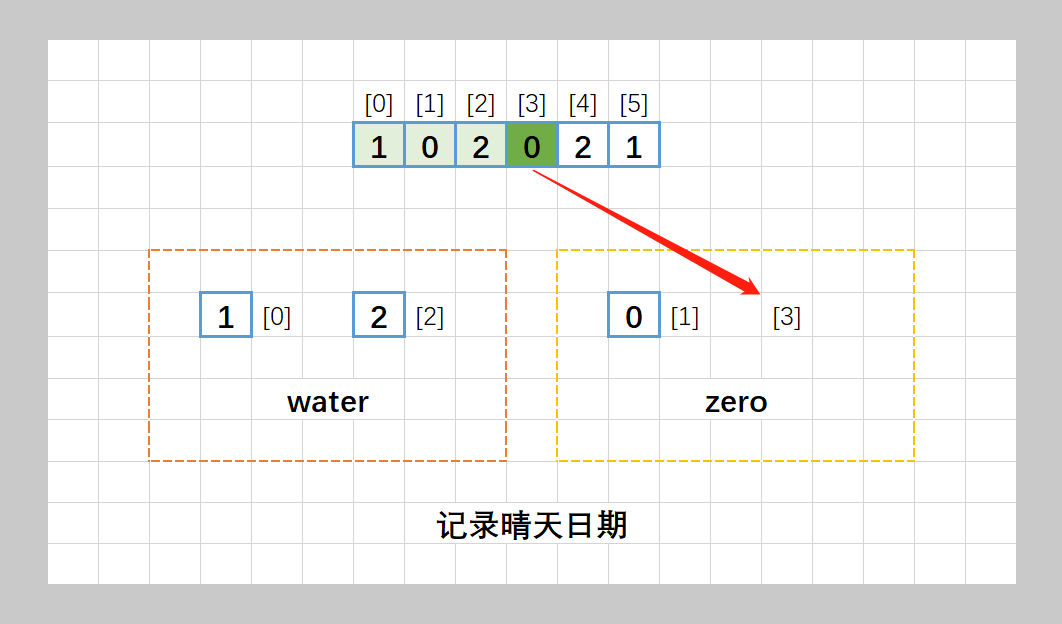This screenshot has width=1062, height=624.
Task: Click the [3] index label above the array
Action: 531,104
